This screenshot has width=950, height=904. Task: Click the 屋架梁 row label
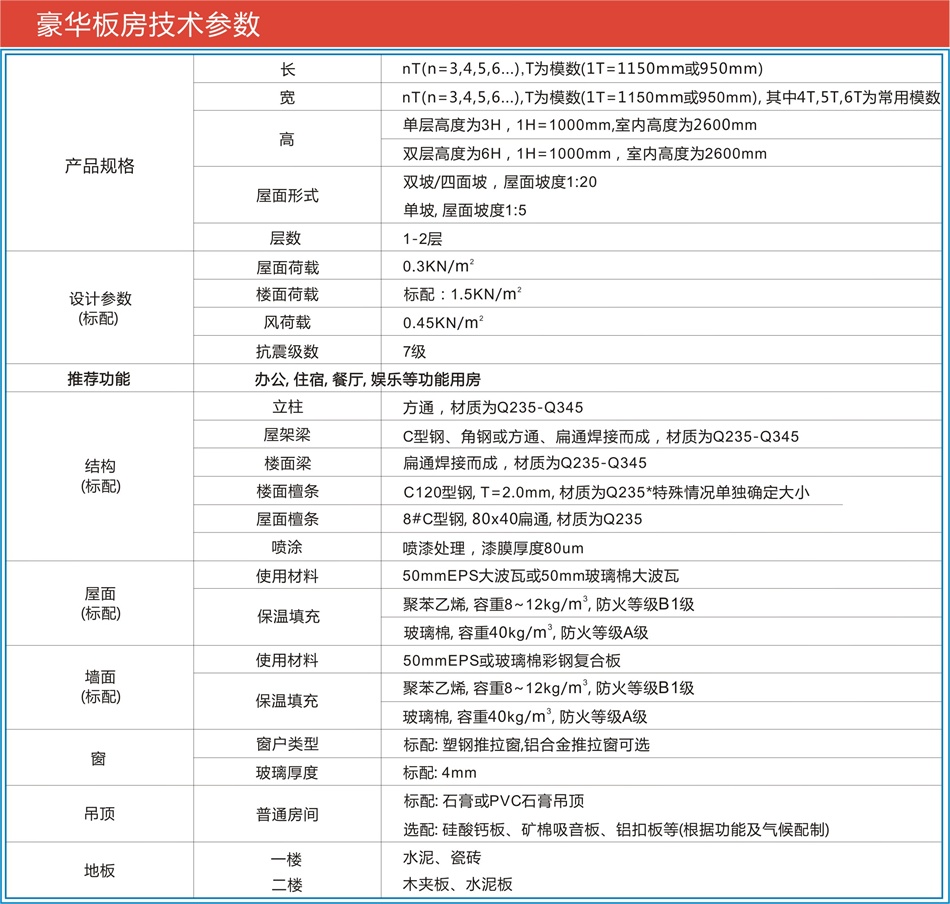pyautogui.click(x=287, y=436)
